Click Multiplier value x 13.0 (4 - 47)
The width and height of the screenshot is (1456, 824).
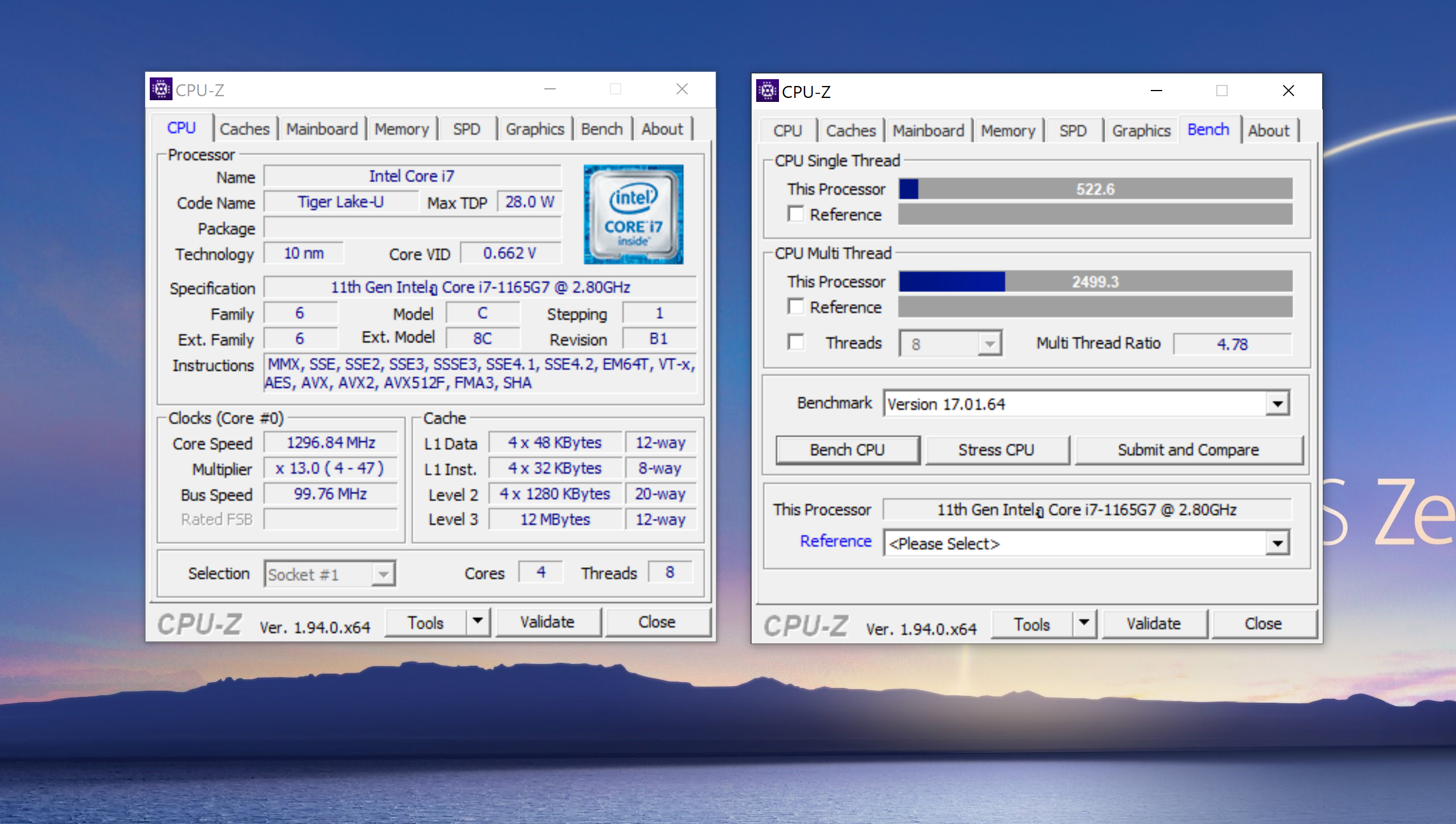point(331,468)
